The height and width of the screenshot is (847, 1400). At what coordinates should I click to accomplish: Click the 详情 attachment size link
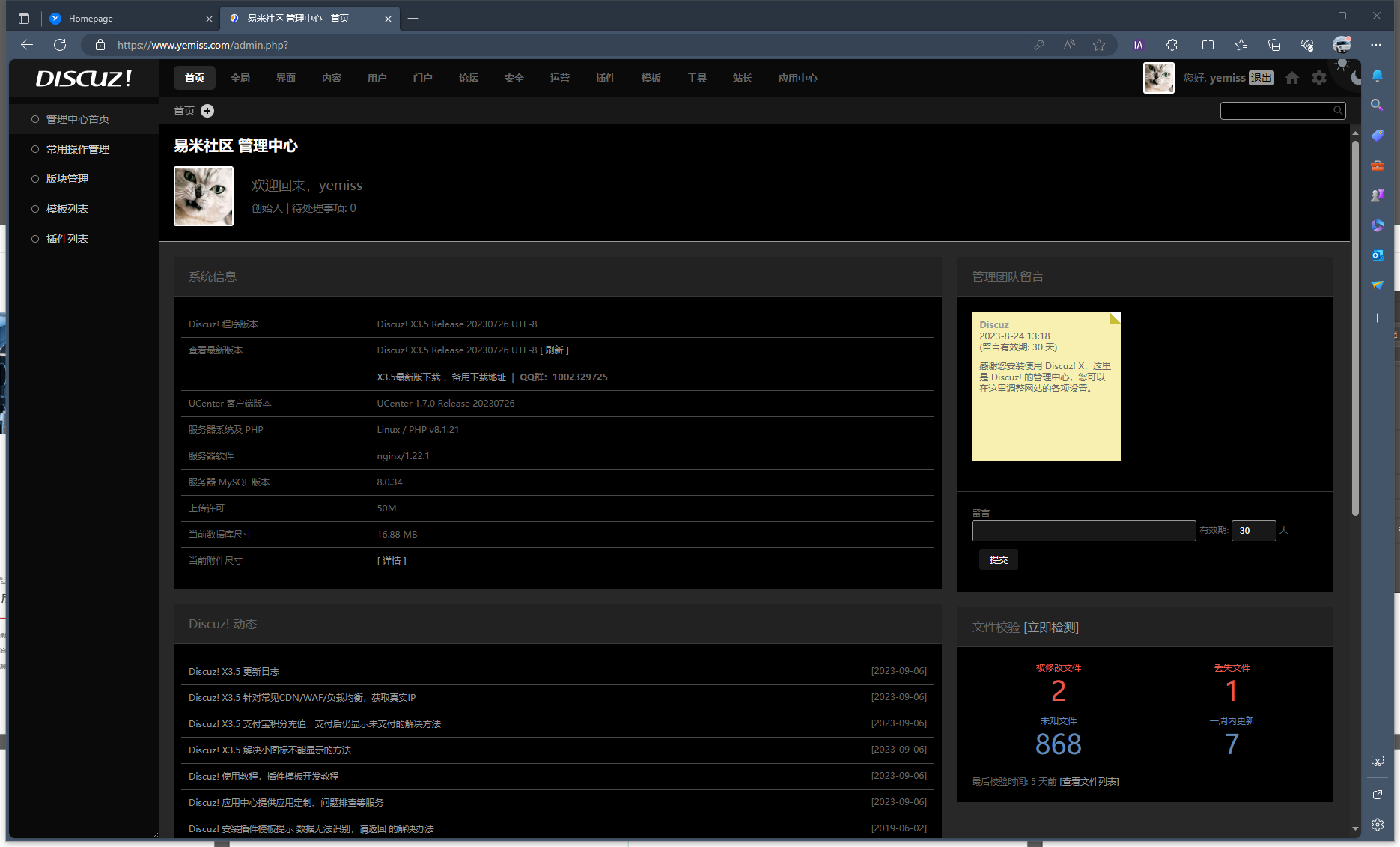click(x=392, y=561)
